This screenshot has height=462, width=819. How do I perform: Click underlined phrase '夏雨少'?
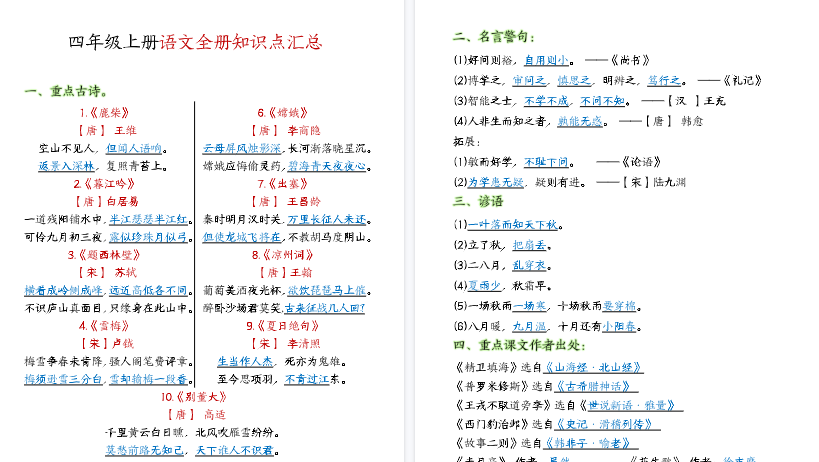click(485, 286)
